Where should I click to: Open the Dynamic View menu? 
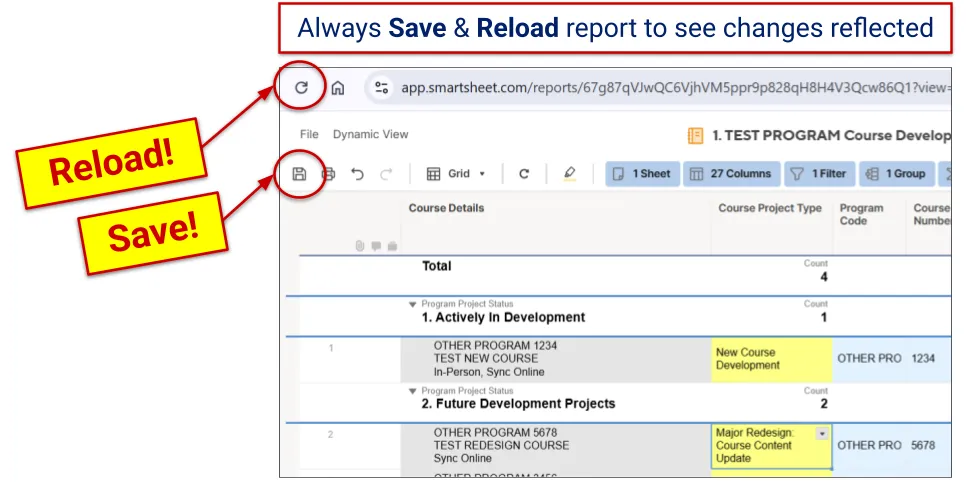coord(371,134)
